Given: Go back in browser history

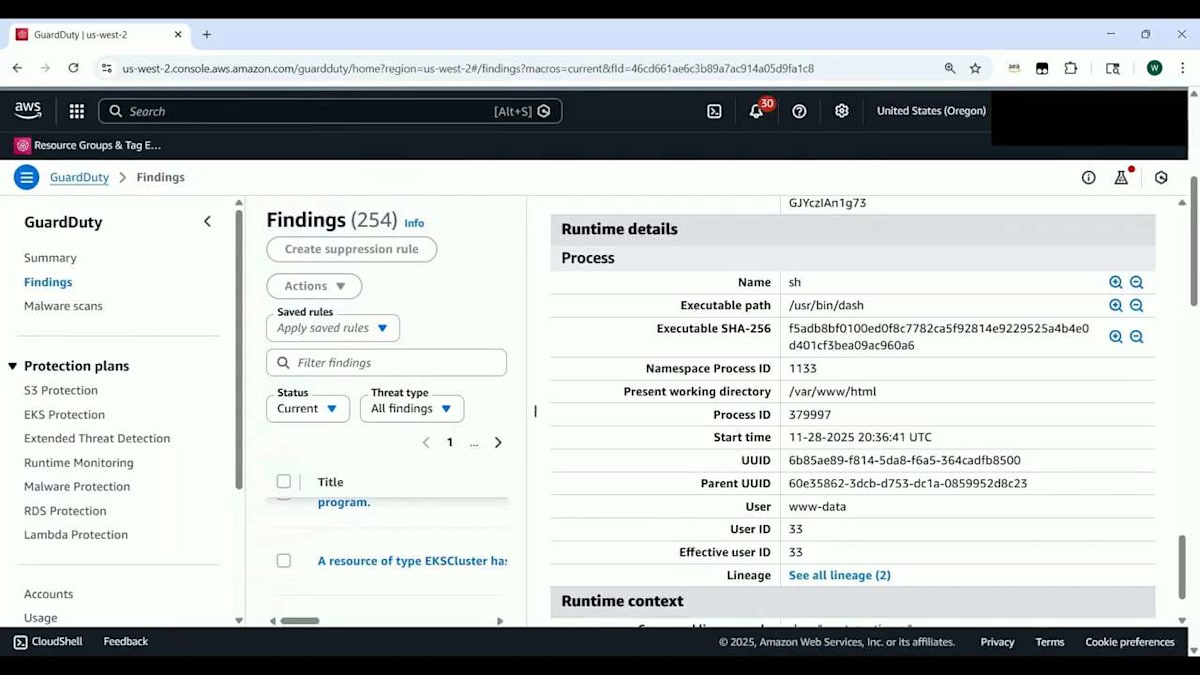Looking at the screenshot, I should tap(17, 68).
